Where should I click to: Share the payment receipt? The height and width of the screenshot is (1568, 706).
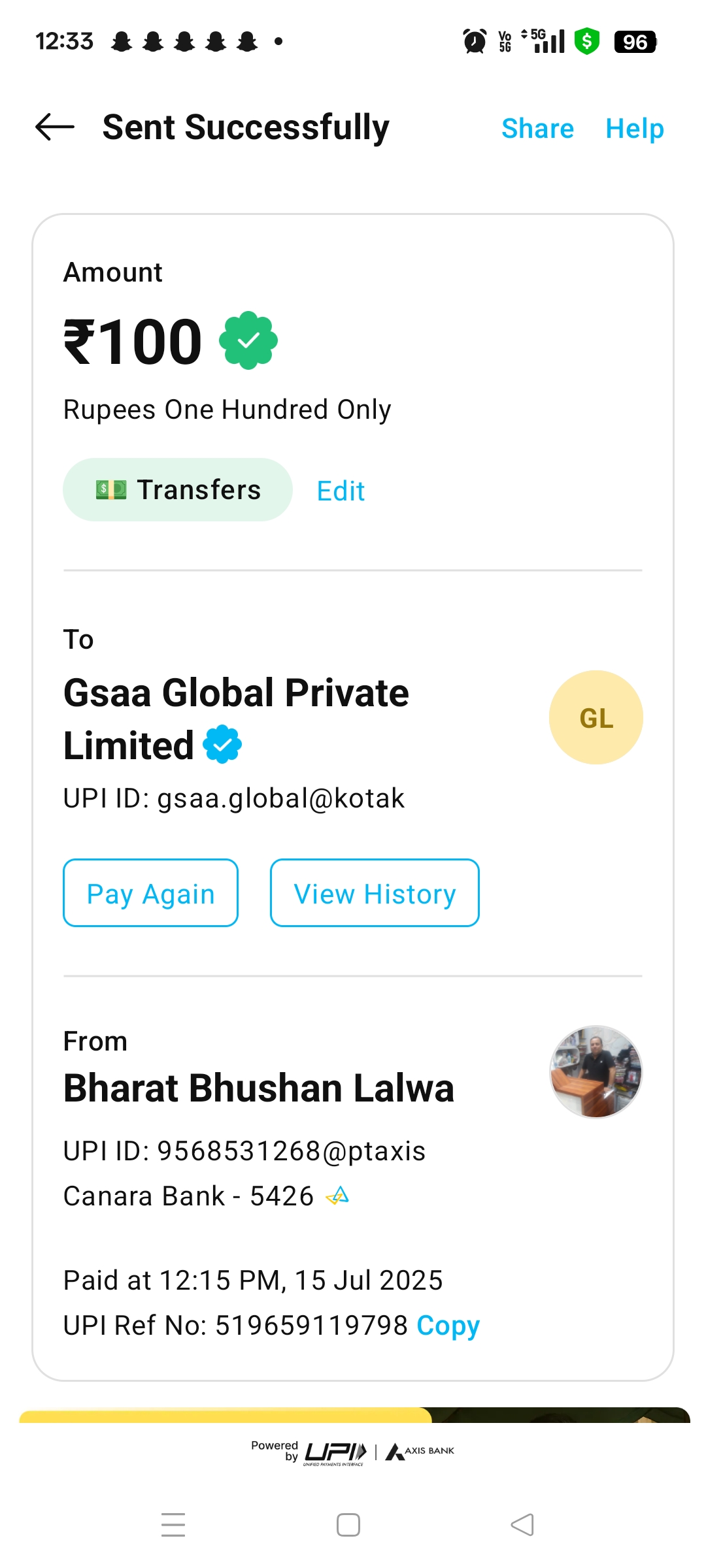pos(537,129)
